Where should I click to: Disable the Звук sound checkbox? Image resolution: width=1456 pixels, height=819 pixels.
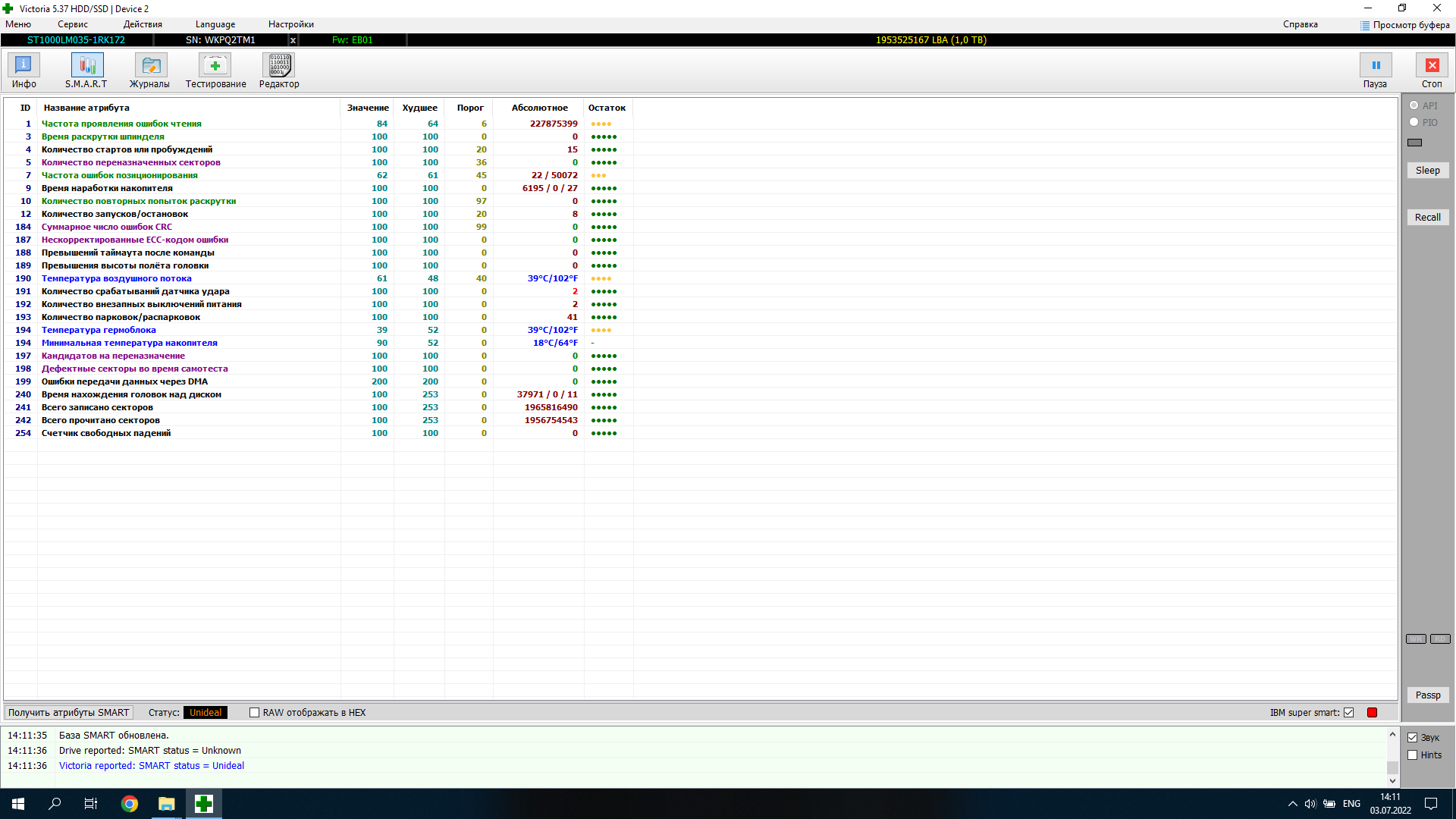click(x=1412, y=738)
